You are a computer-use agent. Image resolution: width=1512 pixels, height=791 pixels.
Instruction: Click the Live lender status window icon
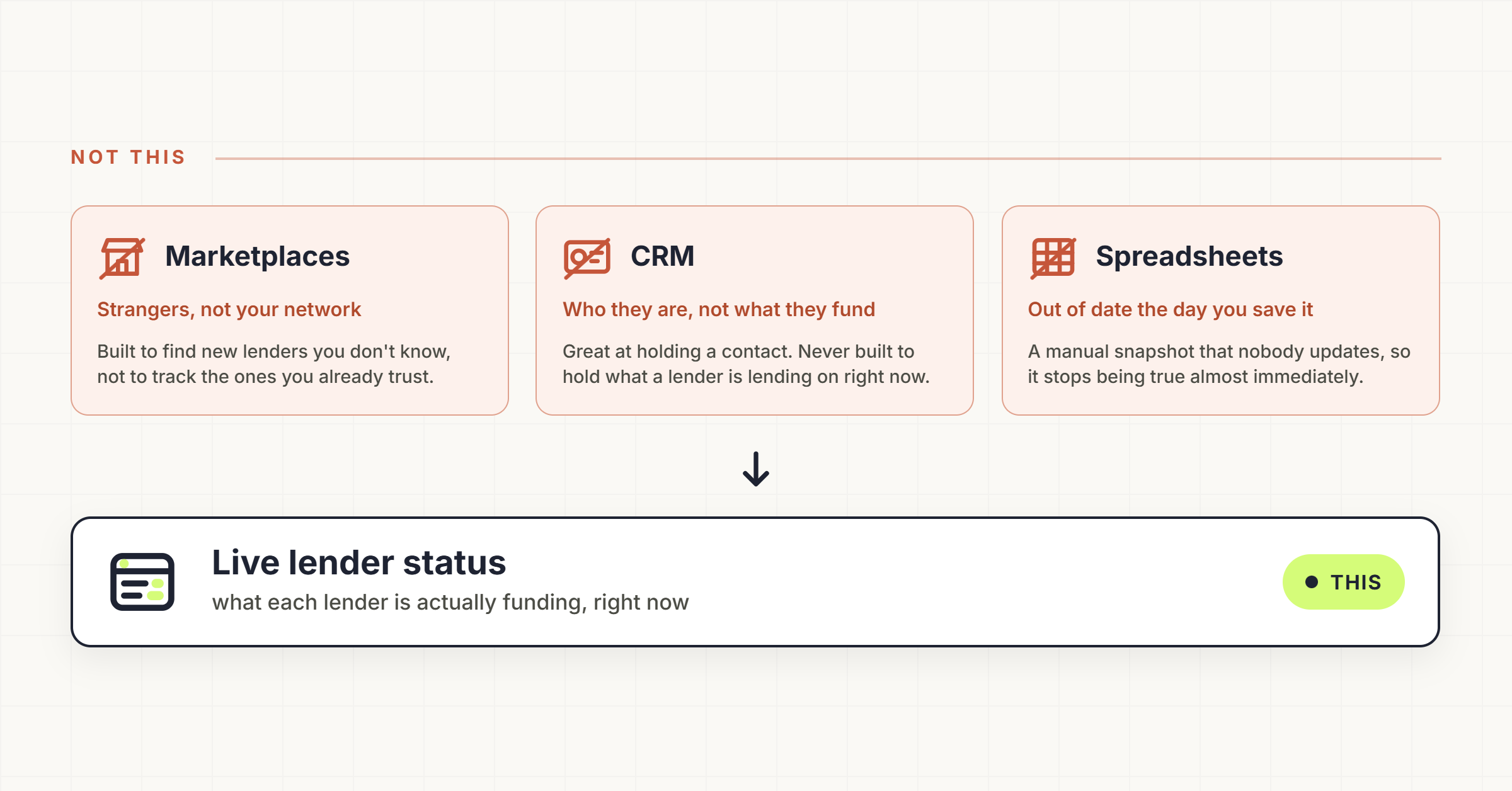coord(142,582)
